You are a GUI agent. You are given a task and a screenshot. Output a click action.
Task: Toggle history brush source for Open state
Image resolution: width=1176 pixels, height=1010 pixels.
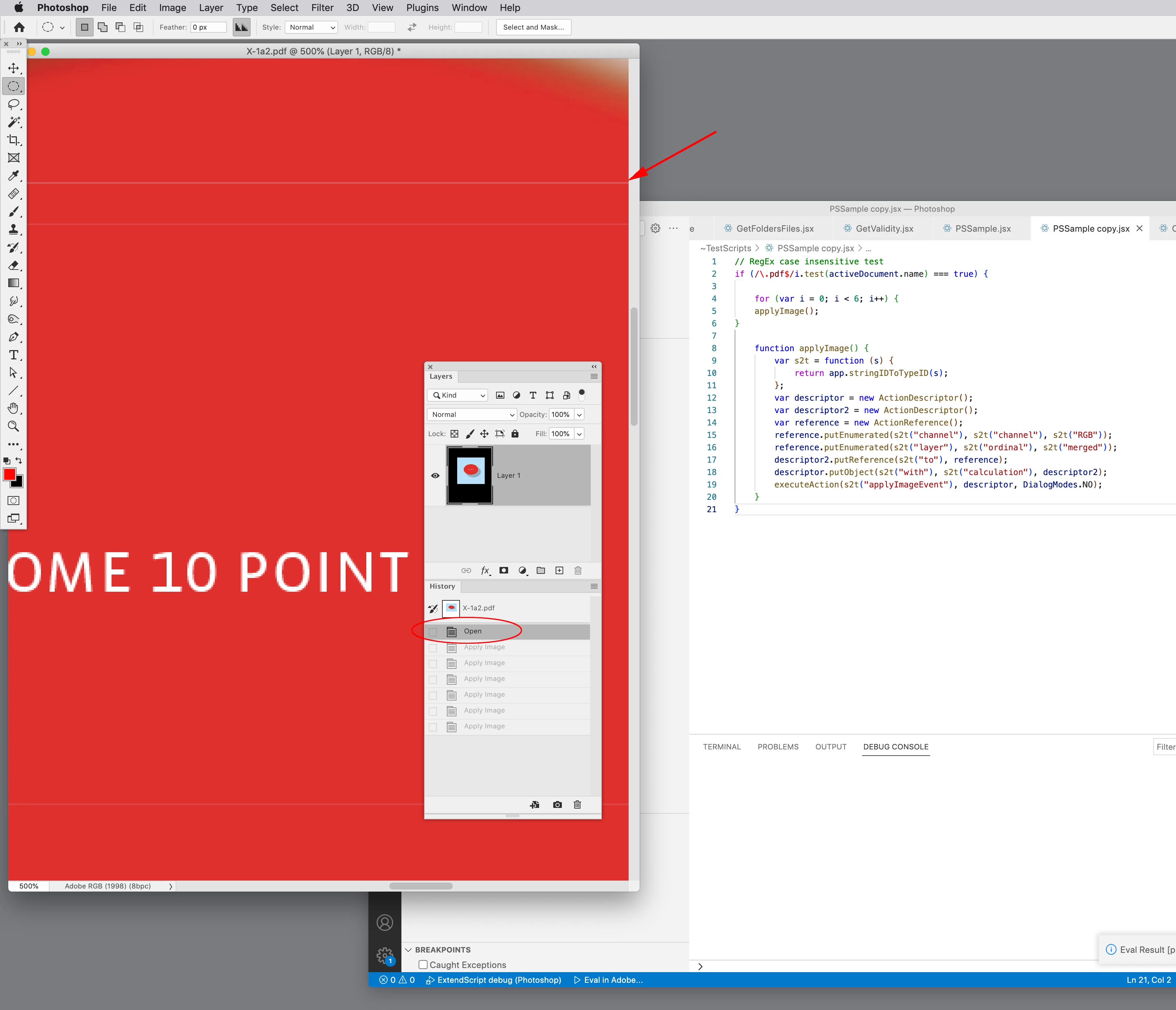pos(433,632)
